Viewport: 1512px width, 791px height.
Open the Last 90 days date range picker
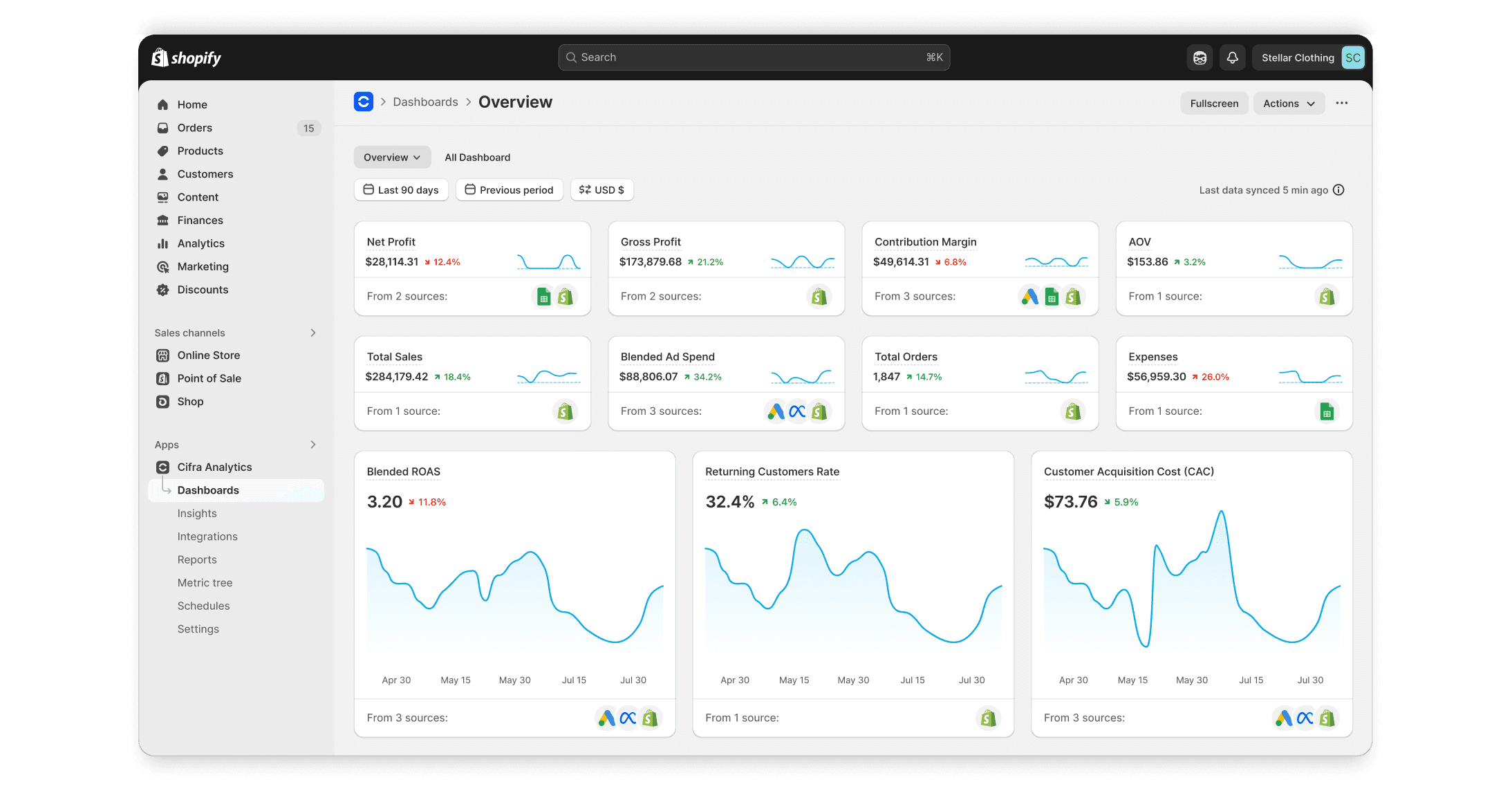(401, 190)
